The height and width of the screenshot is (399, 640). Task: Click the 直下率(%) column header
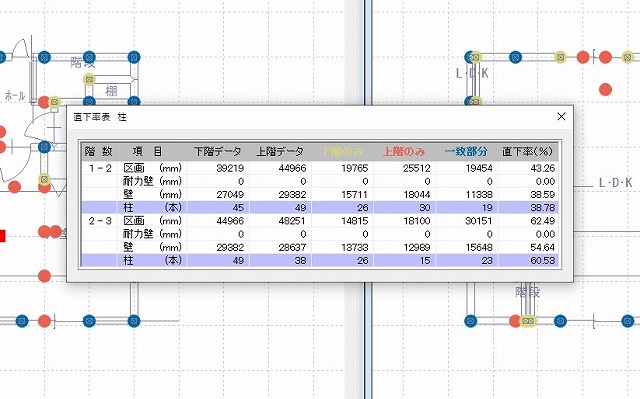(x=527, y=152)
